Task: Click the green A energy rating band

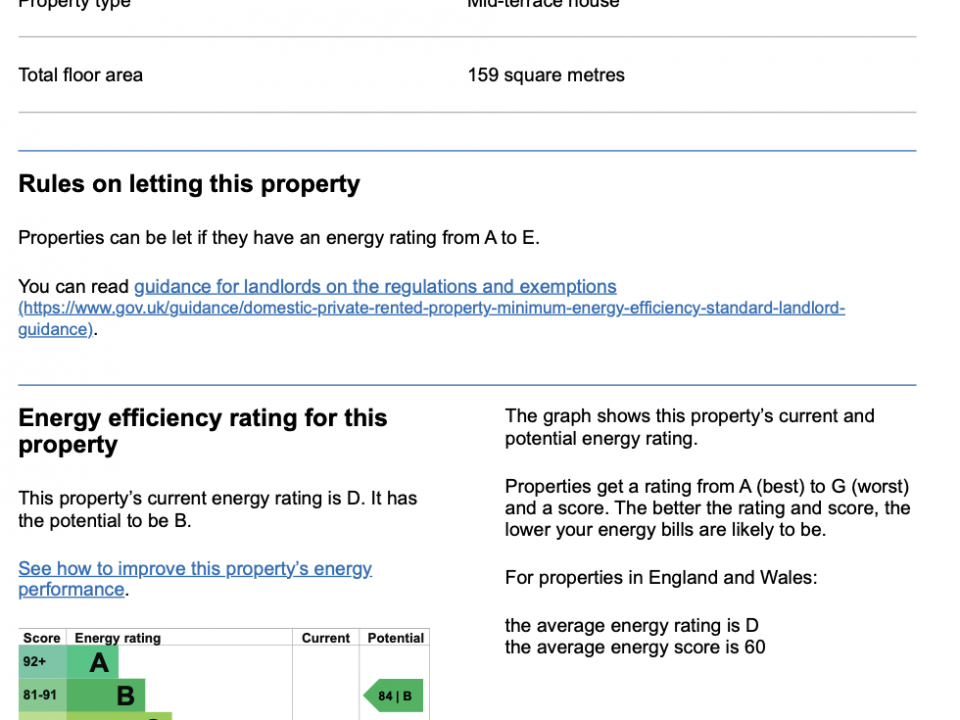Action: (x=98, y=662)
